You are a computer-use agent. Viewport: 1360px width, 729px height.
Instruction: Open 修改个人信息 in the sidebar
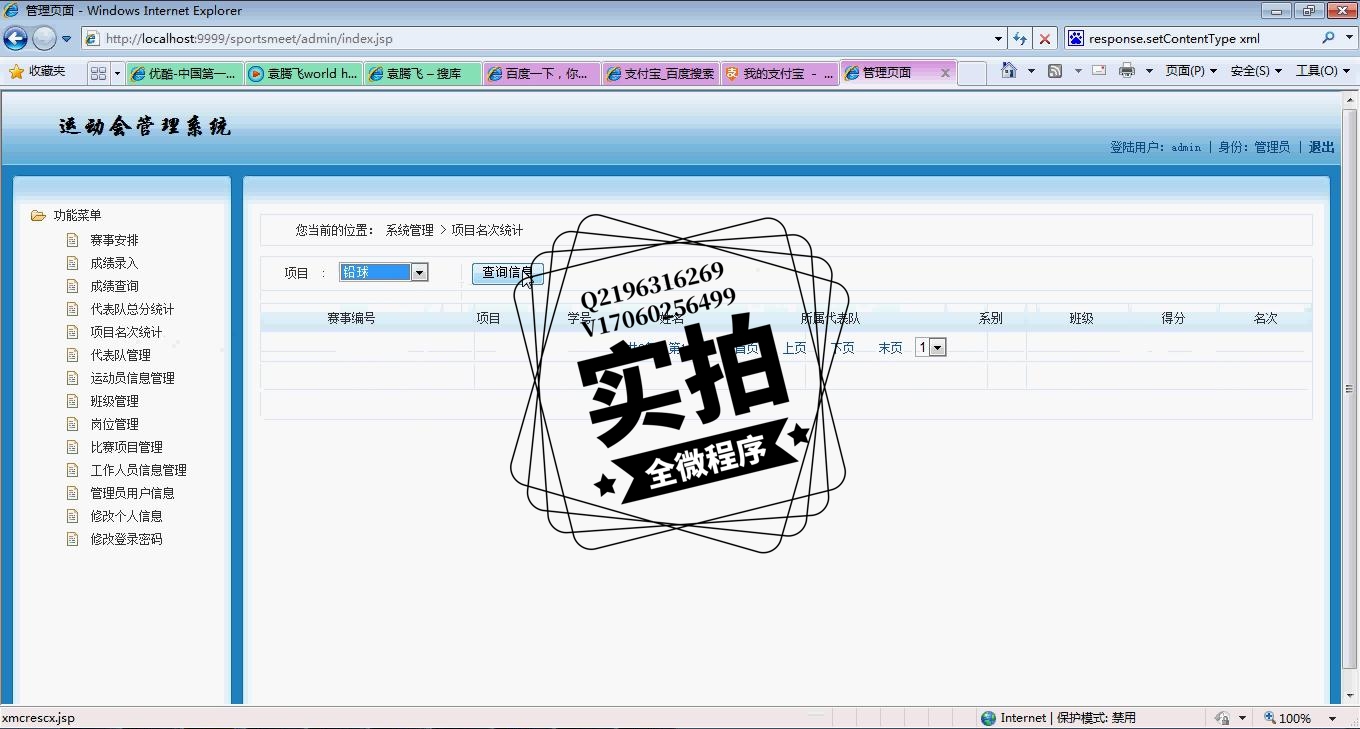(x=126, y=516)
